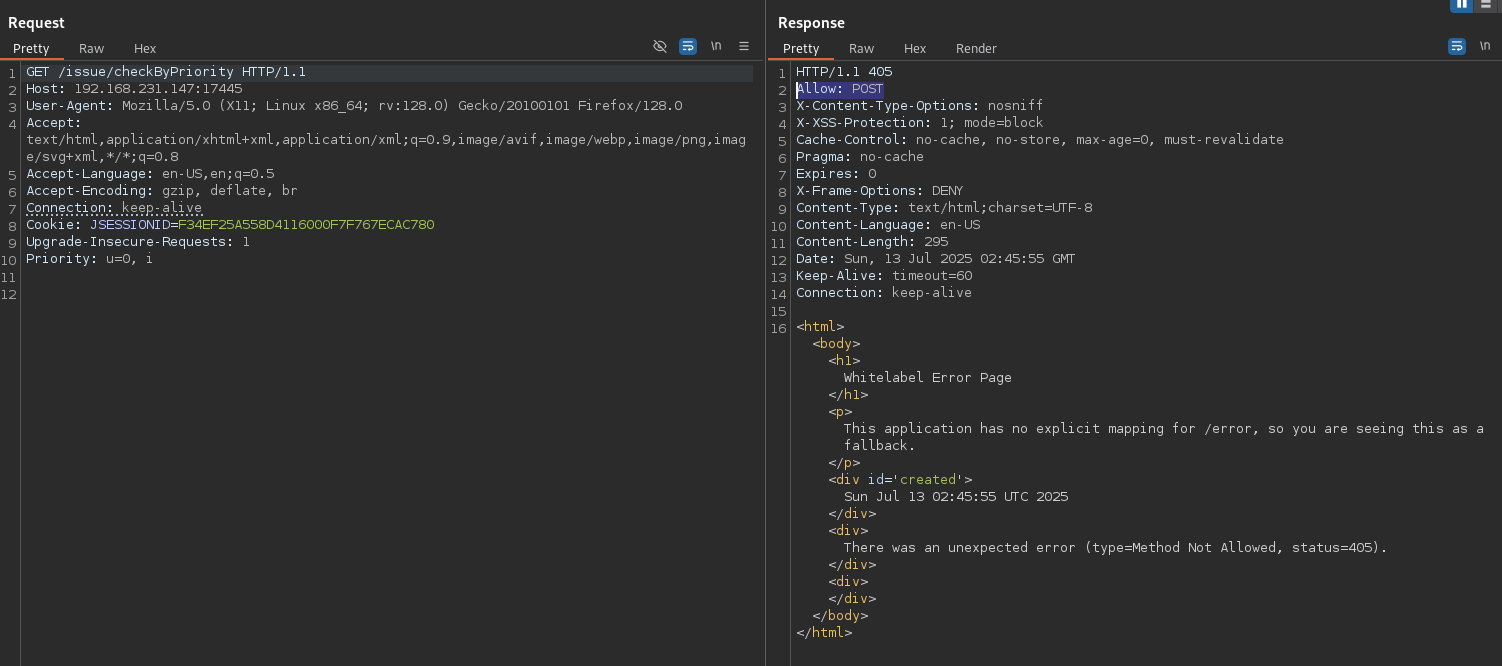Place cursor on the Host header line
This screenshot has width=1502, height=666.
[134, 89]
